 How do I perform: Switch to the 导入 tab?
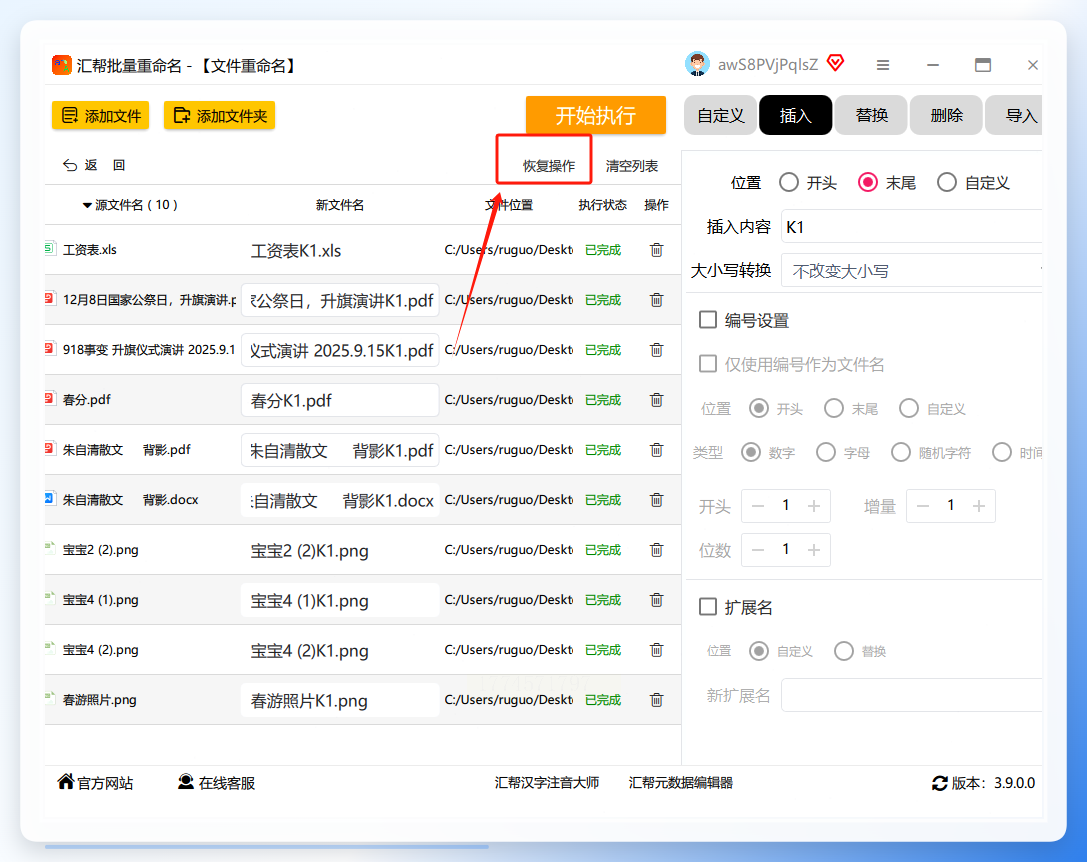(x=1014, y=115)
